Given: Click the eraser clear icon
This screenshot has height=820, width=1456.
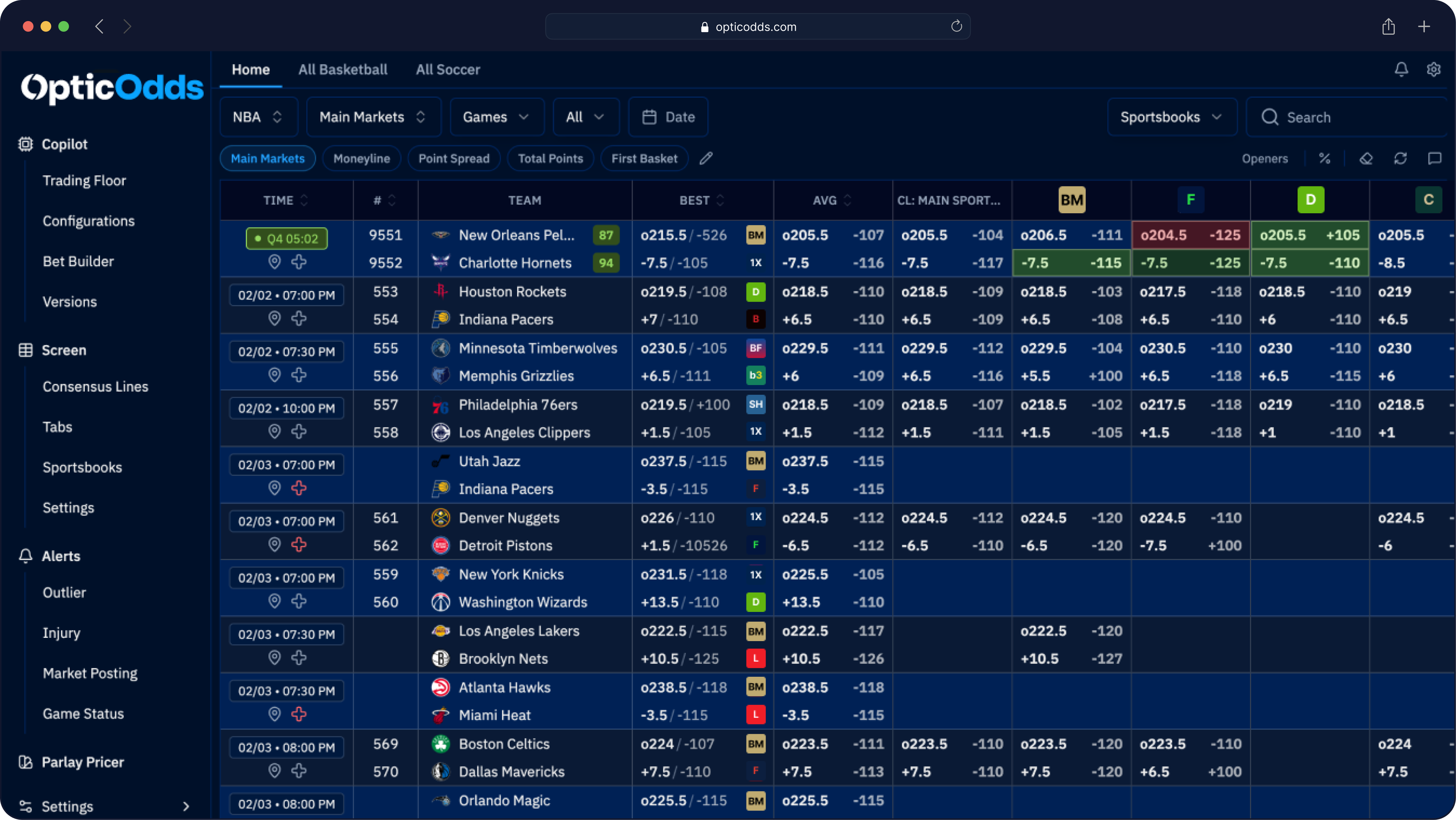Looking at the screenshot, I should click(x=1366, y=159).
